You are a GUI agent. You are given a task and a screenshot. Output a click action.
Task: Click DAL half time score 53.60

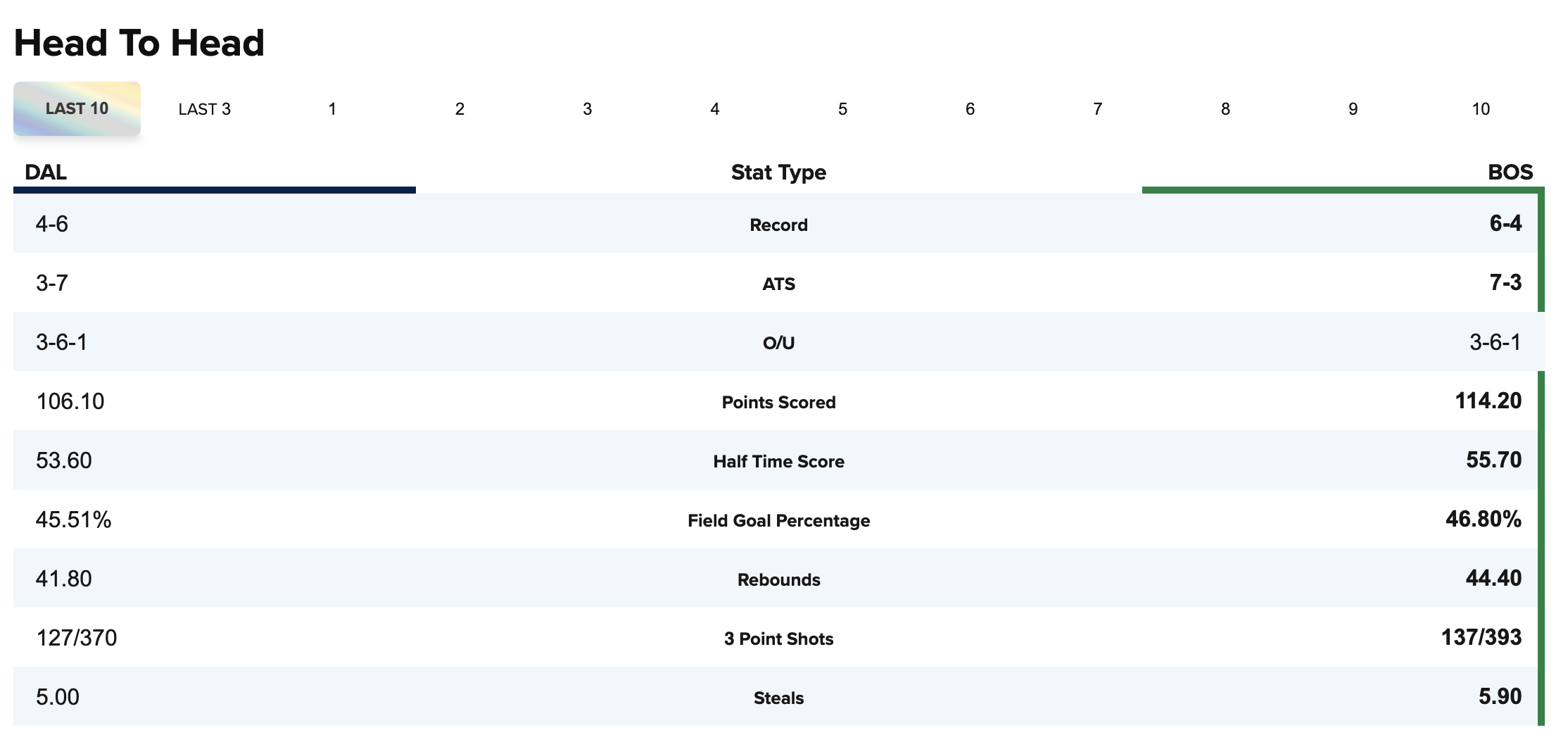pos(64,460)
